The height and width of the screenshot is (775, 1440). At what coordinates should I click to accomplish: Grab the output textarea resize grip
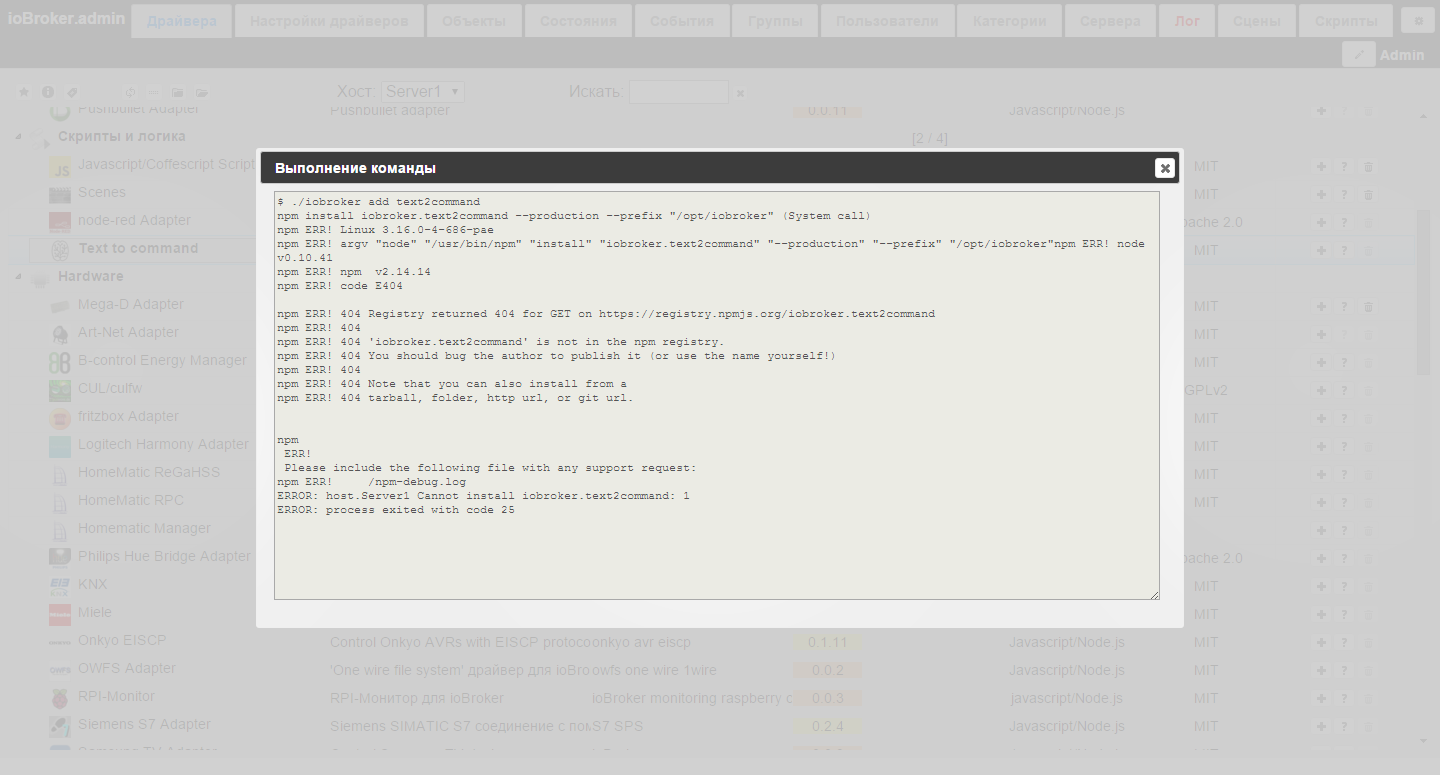1154,594
